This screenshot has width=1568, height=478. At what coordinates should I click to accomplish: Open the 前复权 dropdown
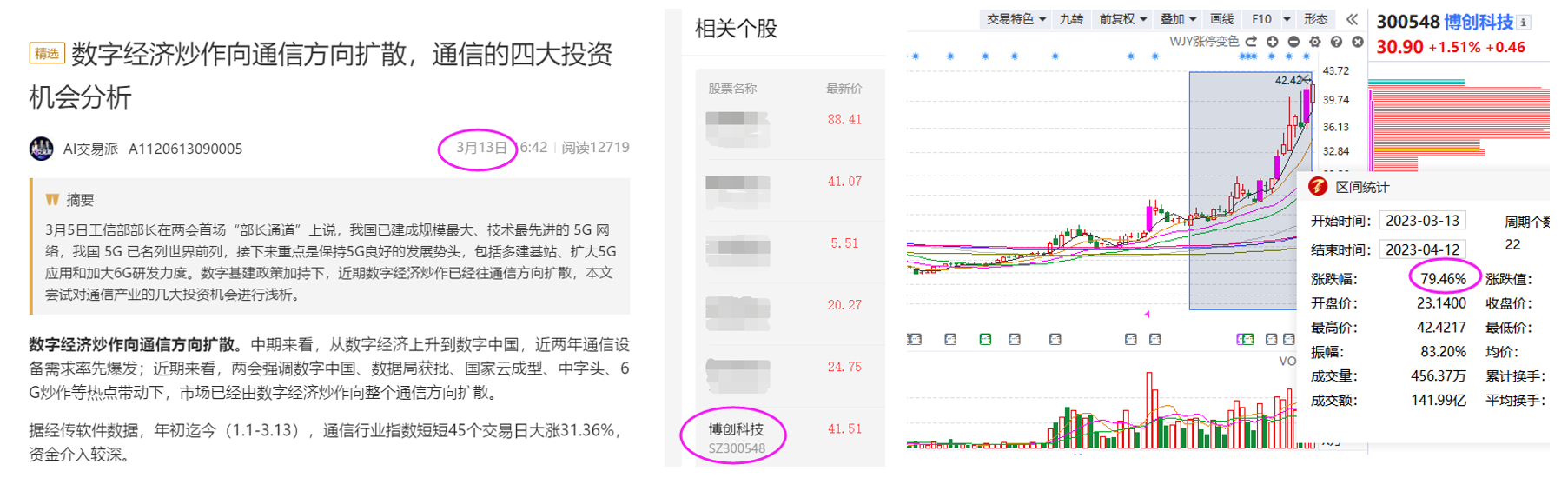(1123, 19)
